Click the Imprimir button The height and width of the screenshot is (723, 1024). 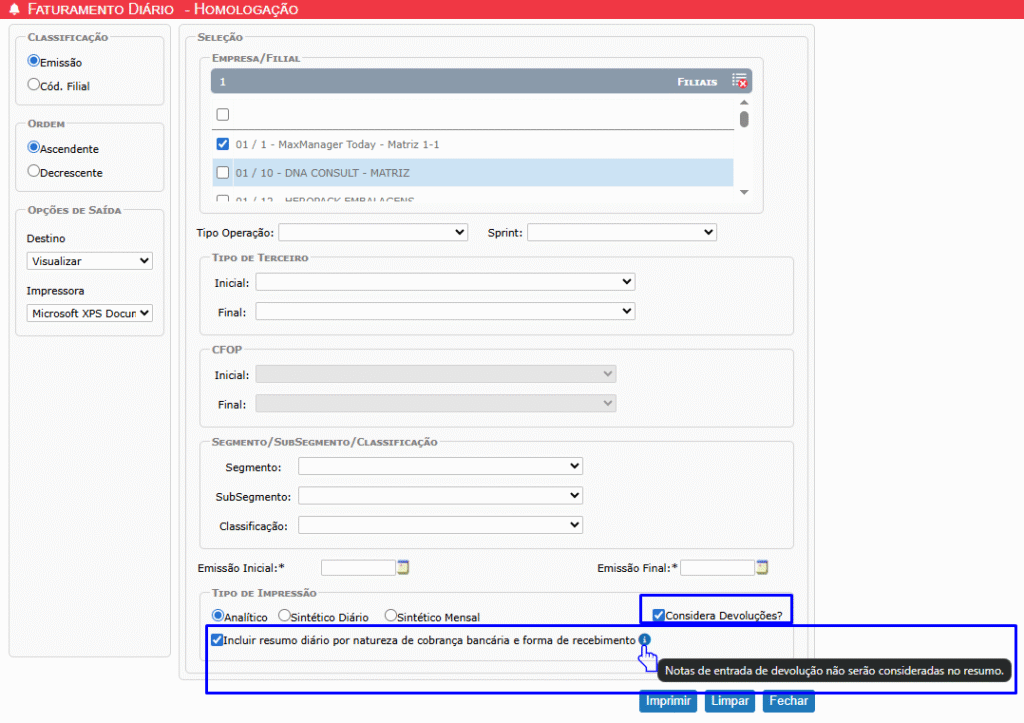tap(668, 701)
